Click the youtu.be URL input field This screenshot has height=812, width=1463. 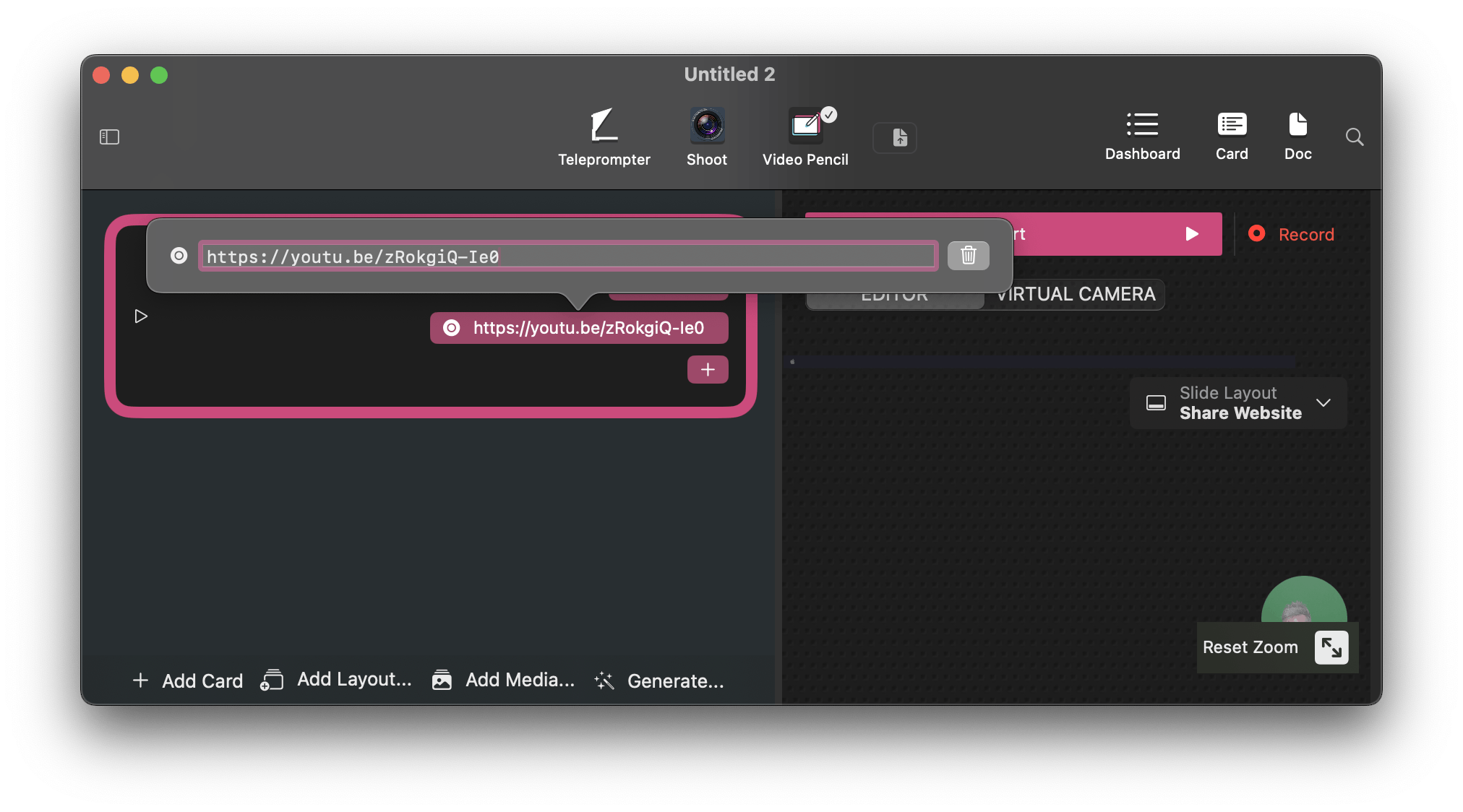pyautogui.click(x=568, y=256)
